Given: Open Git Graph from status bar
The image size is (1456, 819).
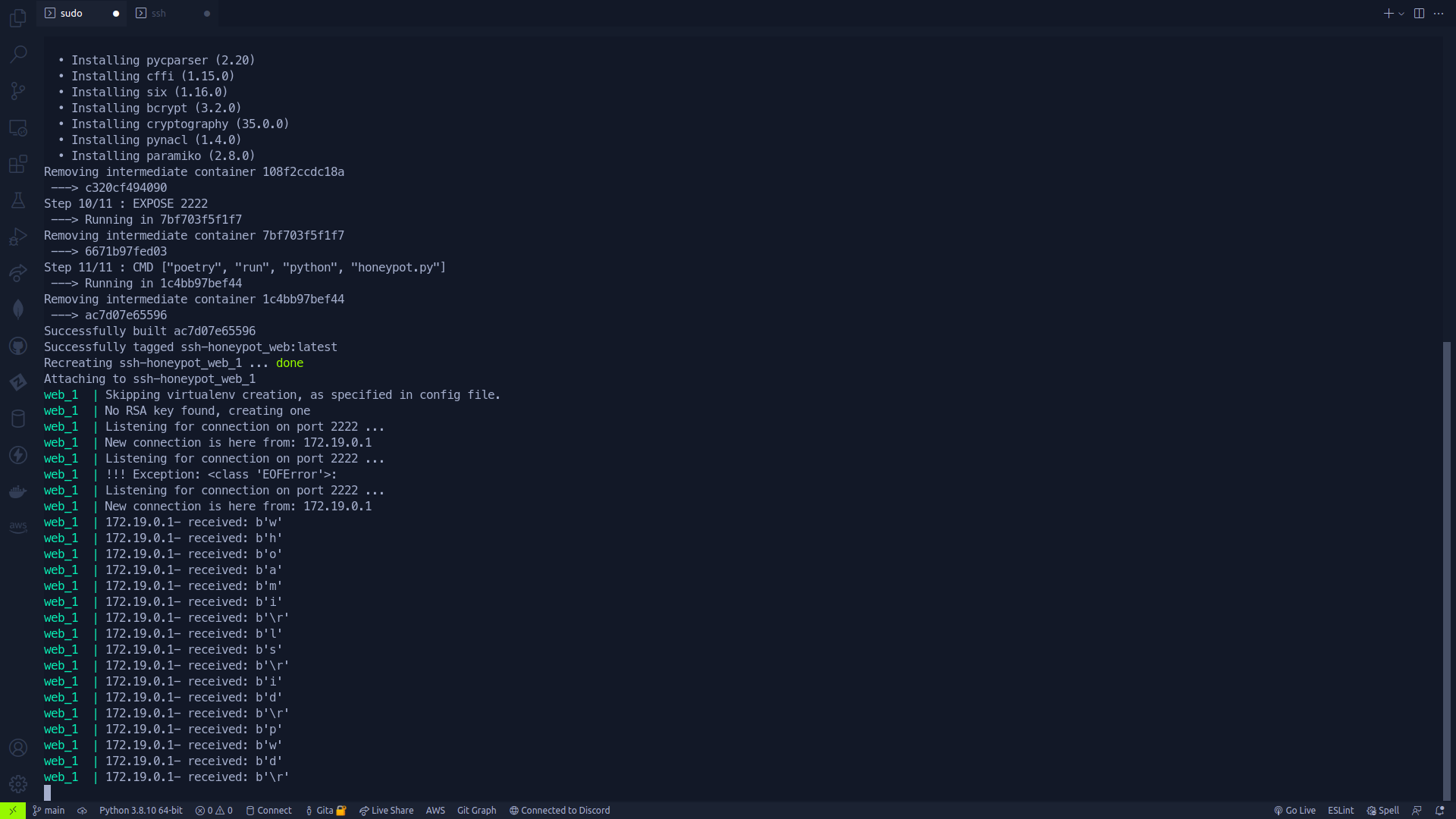Looking at the screenshot, I should [476, 810].
